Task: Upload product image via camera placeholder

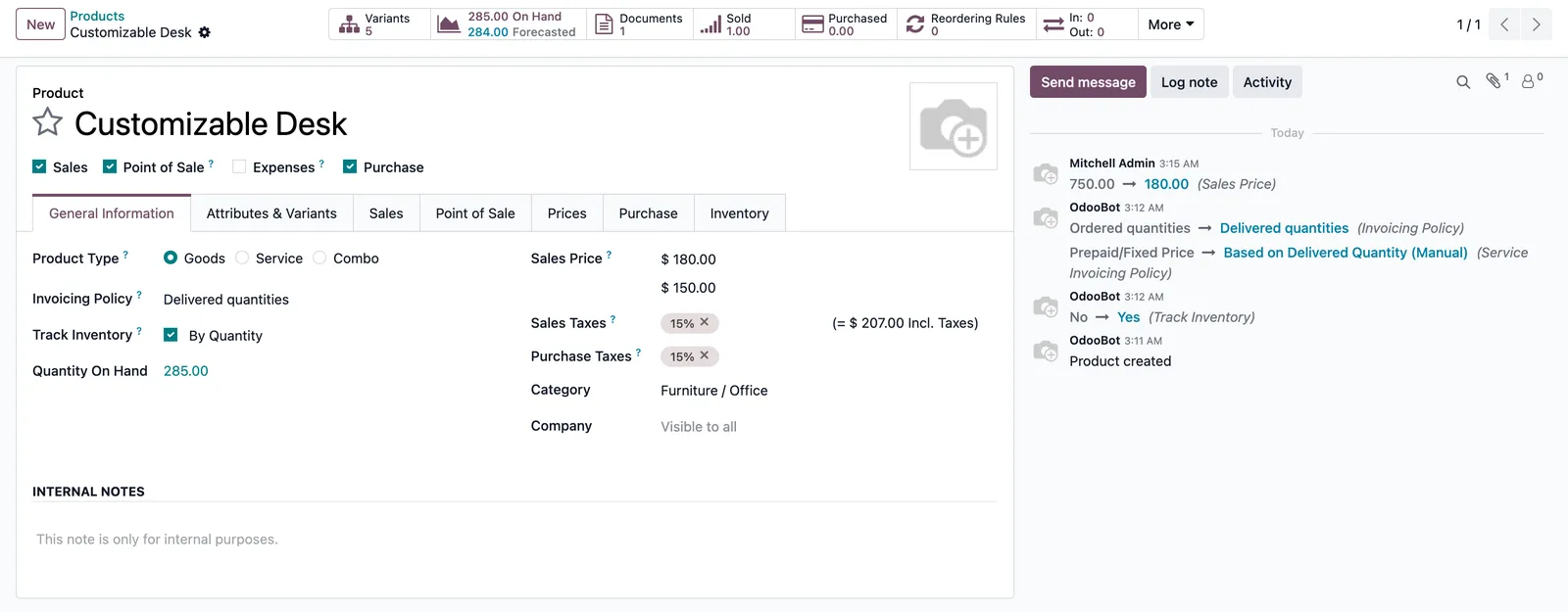Action: click(954, 126)
